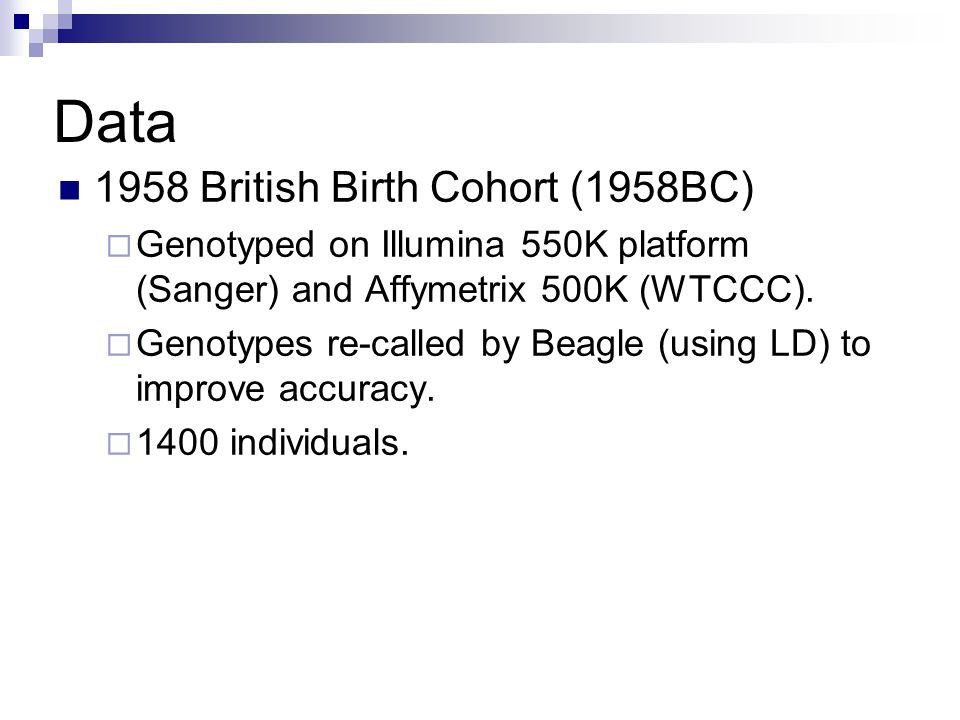
Task: Click the hollow square bullet beside 1400 individuals
Action: (x=119, y=444)
